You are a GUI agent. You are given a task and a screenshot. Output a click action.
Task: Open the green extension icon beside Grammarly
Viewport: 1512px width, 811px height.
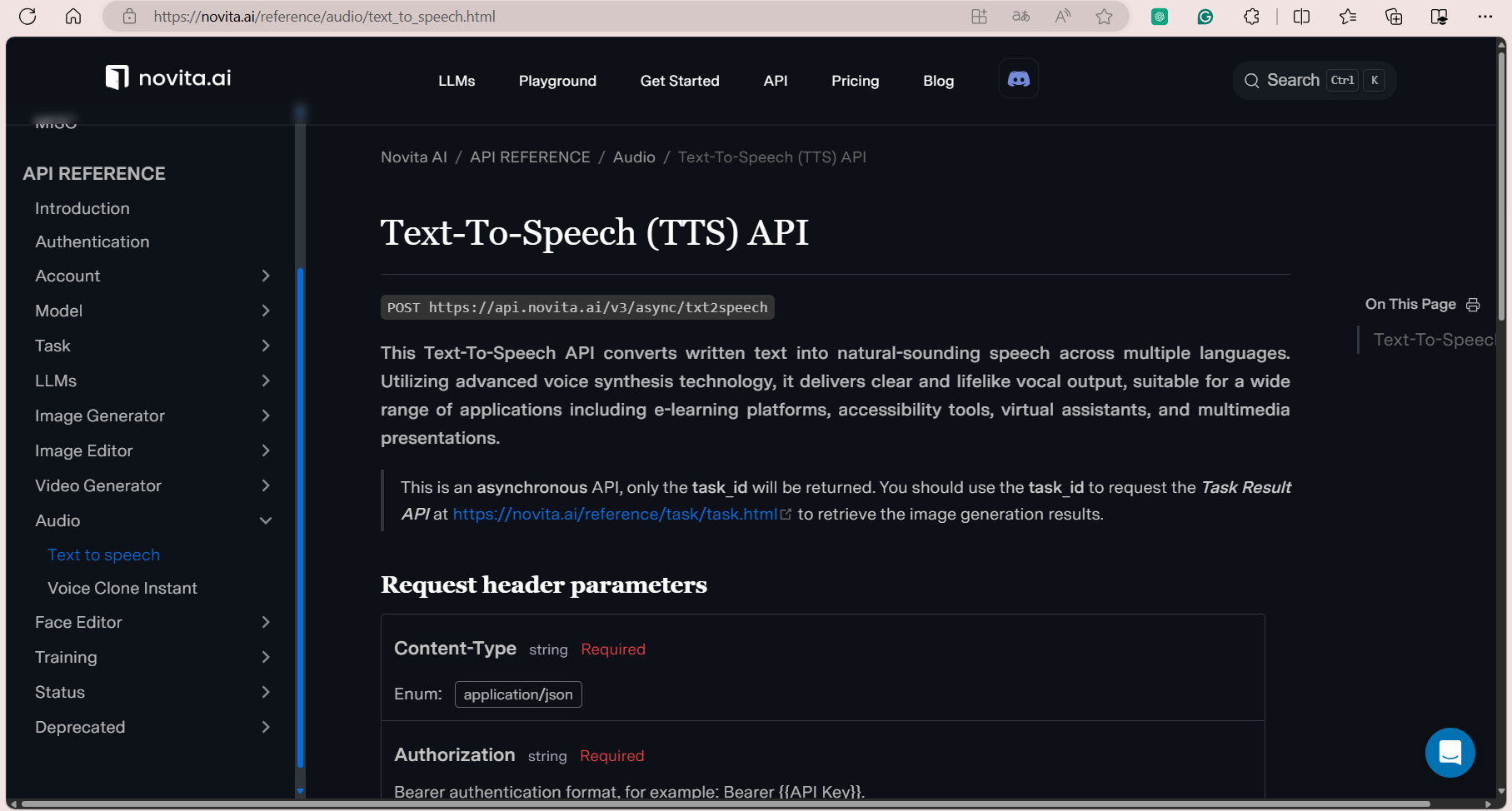pos(1159,17)
